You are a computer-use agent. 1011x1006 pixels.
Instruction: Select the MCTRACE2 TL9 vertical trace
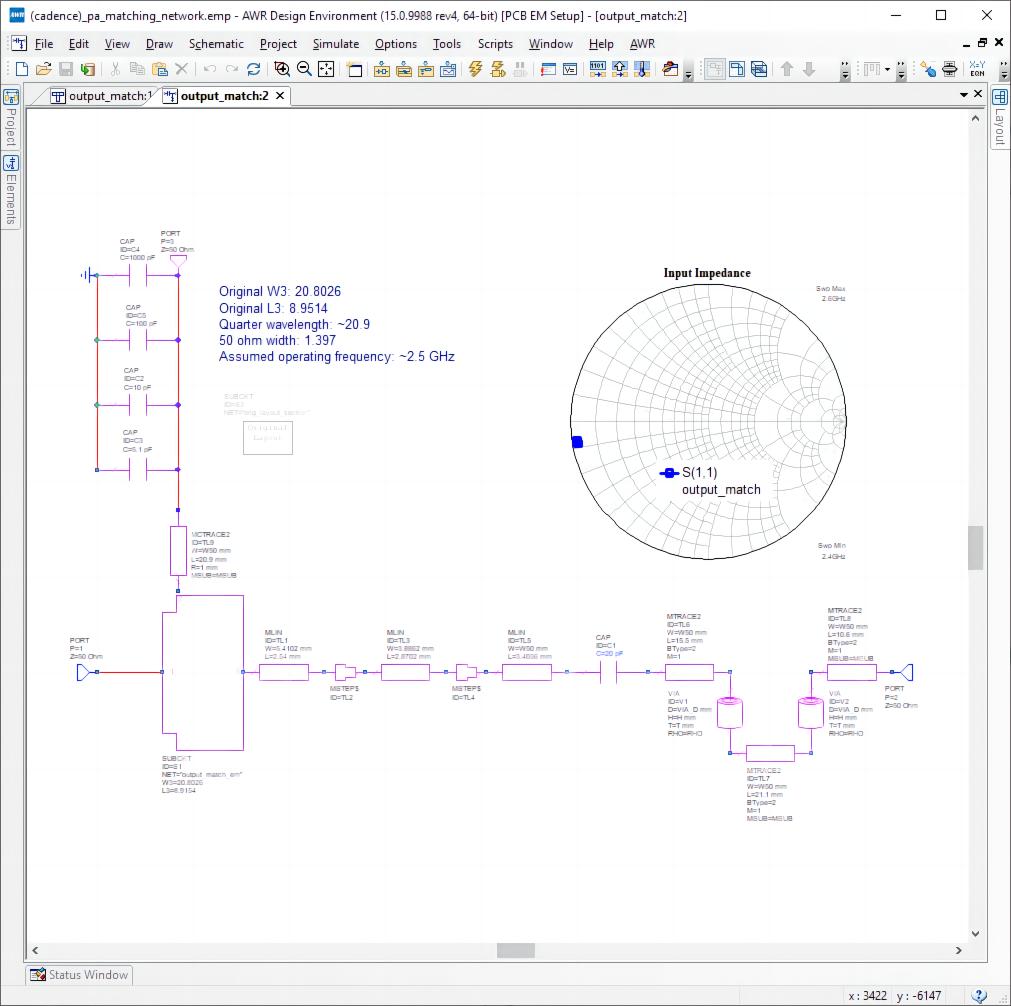click(179, 551)
